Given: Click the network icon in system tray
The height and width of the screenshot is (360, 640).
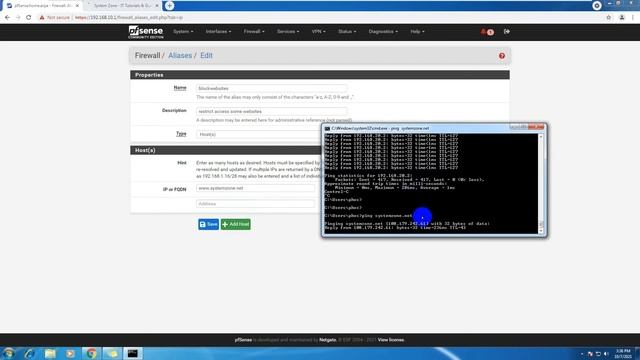Looking at the screenshot, I should (x=598, y=354).
